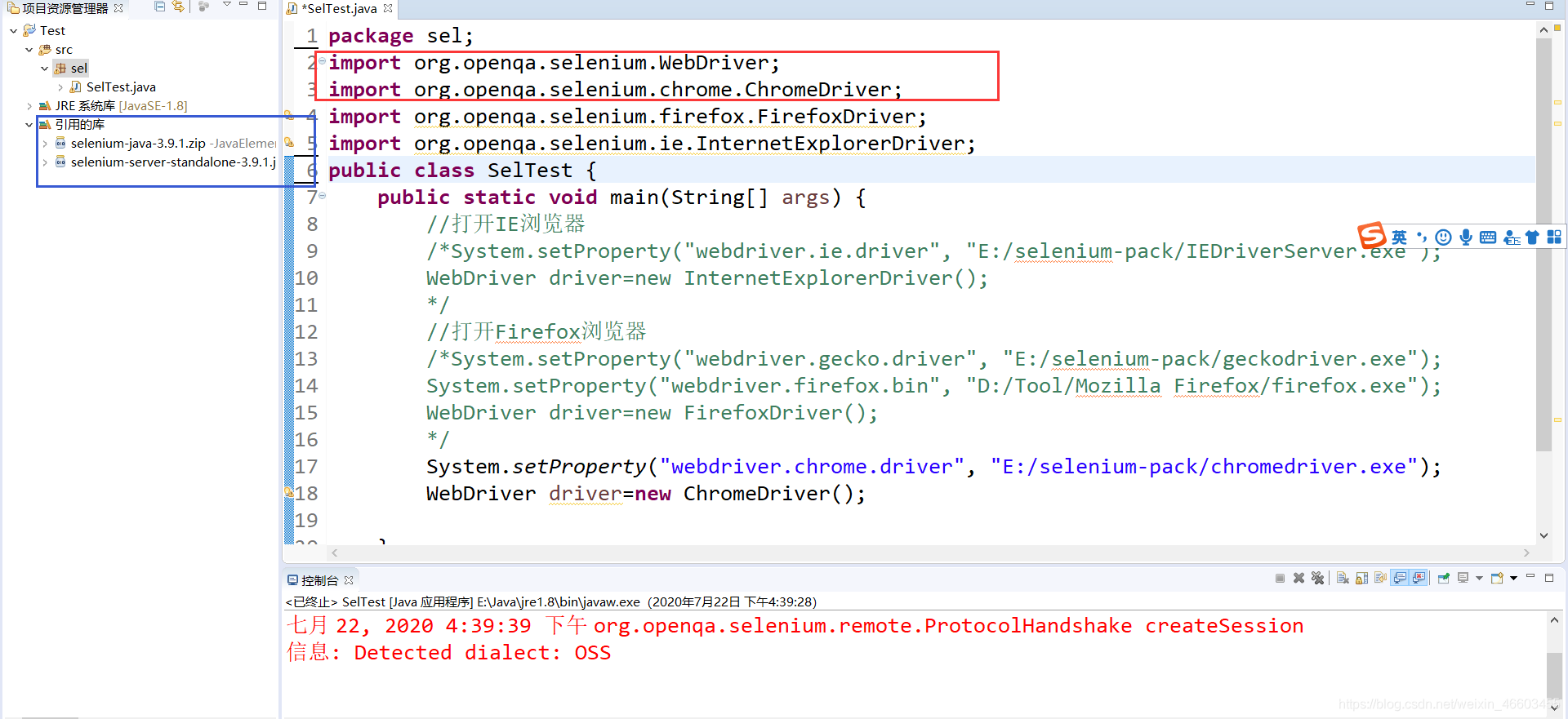The image size is (1568, 719).
Task: Click the Open Console icon
Action: (x=1497, y=578)
